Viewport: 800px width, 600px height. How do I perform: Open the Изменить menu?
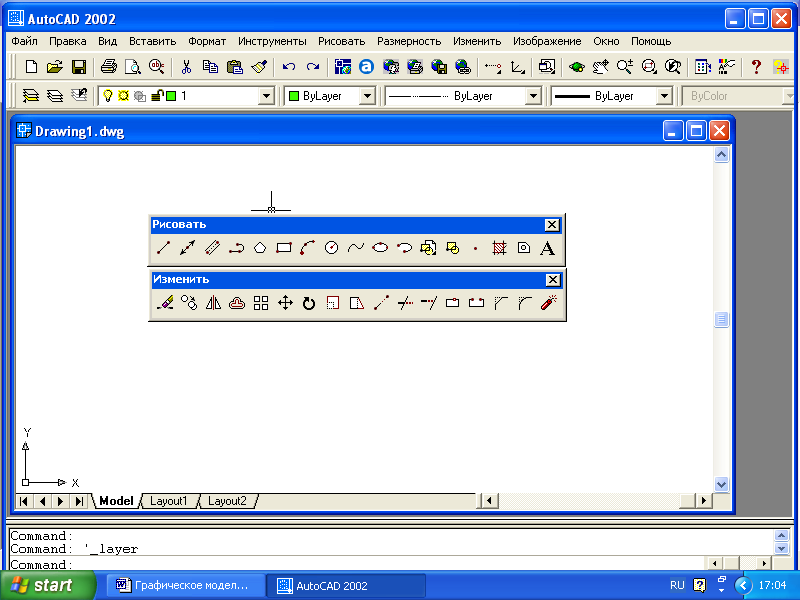[x=477, y=41]
